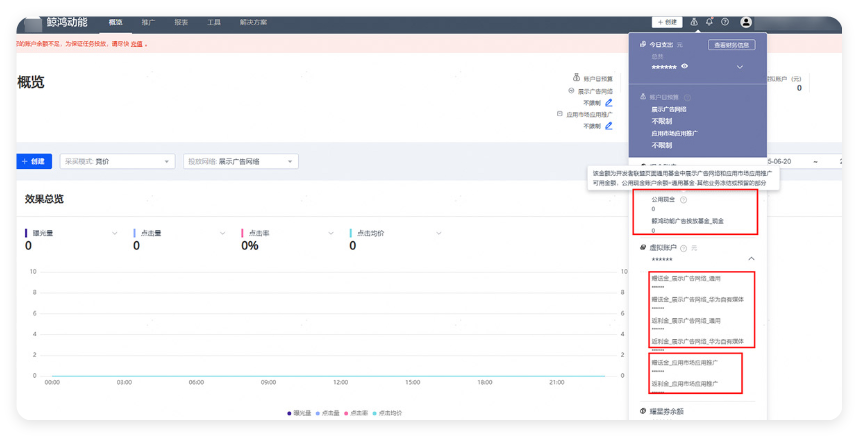Click the 赠送金_应用市场应用推广 entry
The height and width of the screenshot is (436, 858).
coord(685,363)
